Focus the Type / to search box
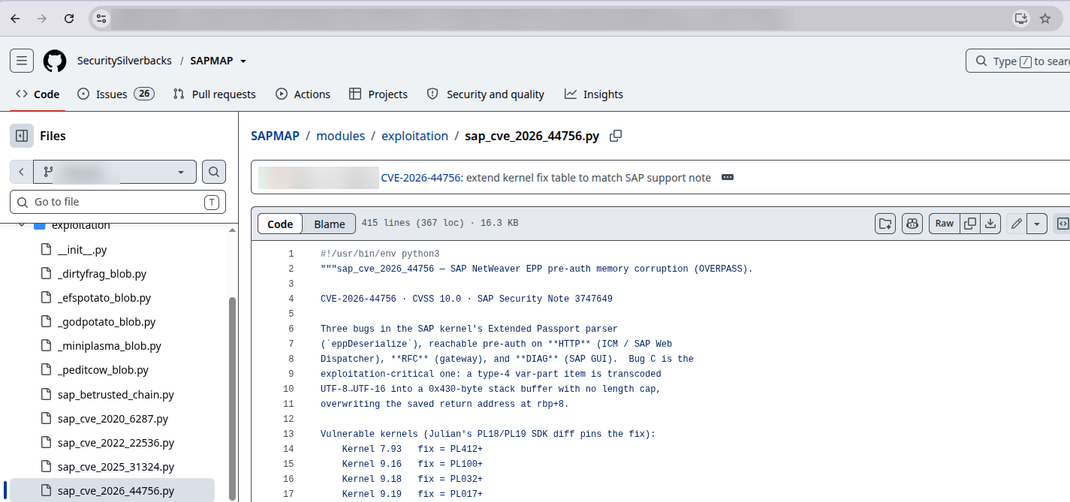 1018,61
